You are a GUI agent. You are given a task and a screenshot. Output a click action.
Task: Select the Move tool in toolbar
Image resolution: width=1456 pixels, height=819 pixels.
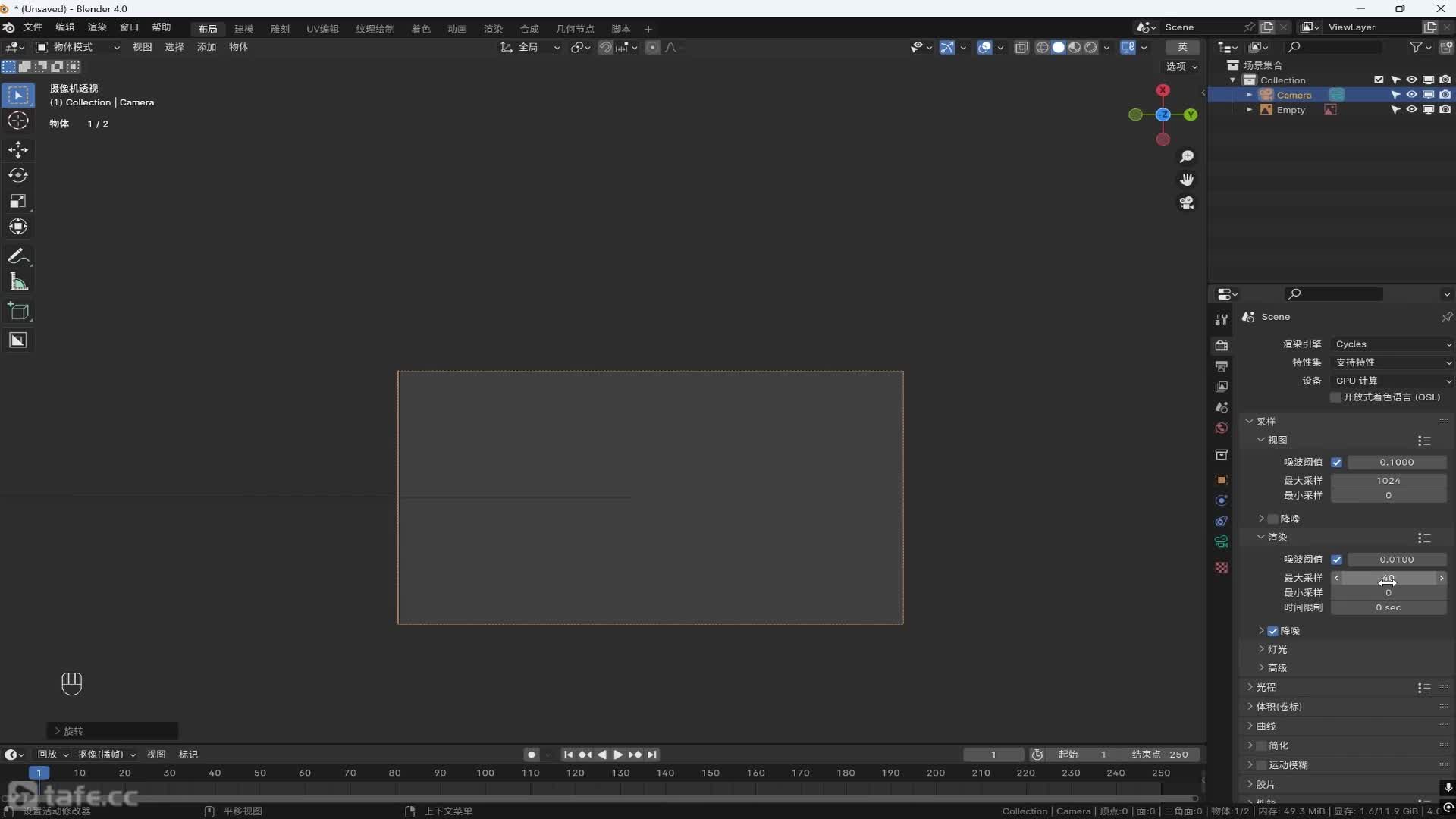click(x=18, y=149)
